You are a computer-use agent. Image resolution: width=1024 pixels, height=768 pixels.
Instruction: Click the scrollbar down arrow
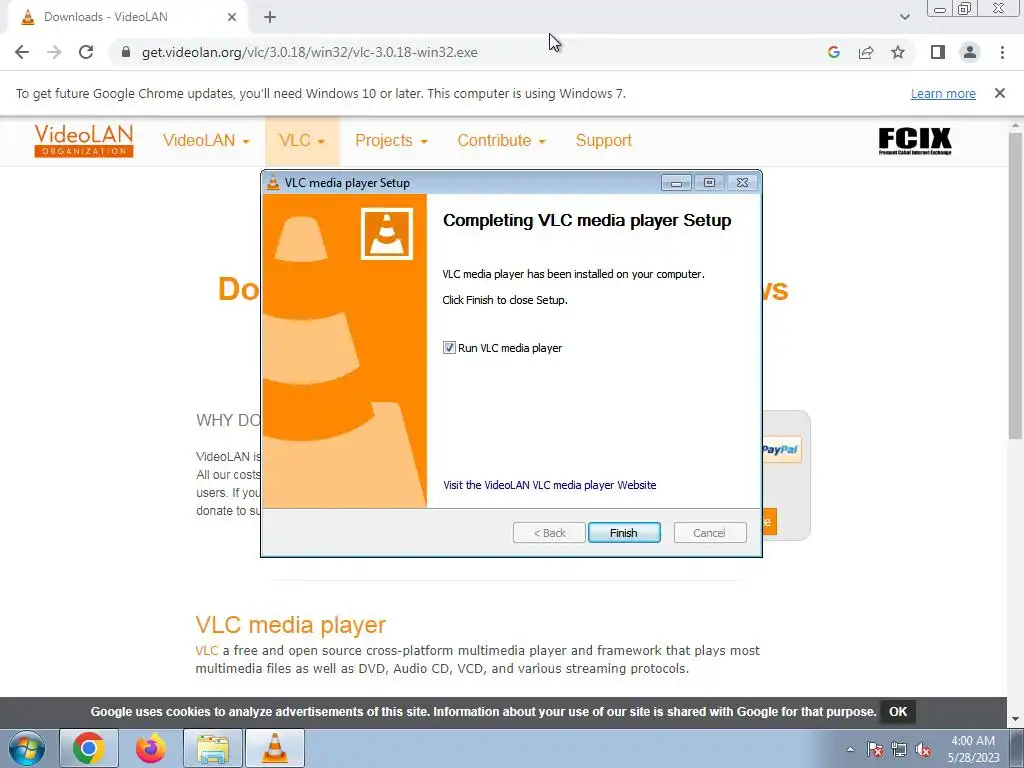point(1015,719)
